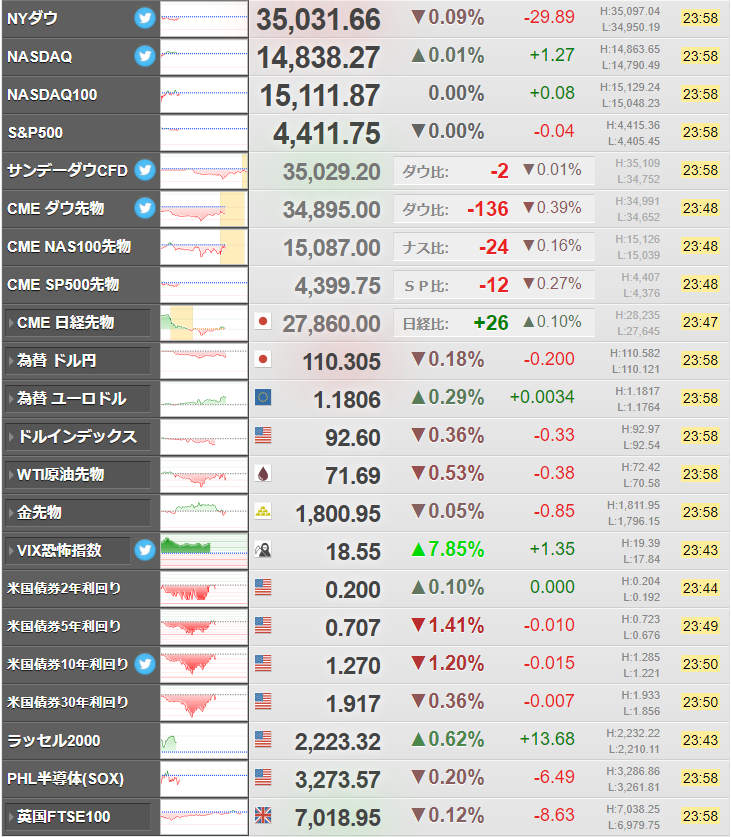This screenshot has width=731, height=837.
Task: Click the Japan flag in CME 日経先物 row
Action: pos(263,322)
